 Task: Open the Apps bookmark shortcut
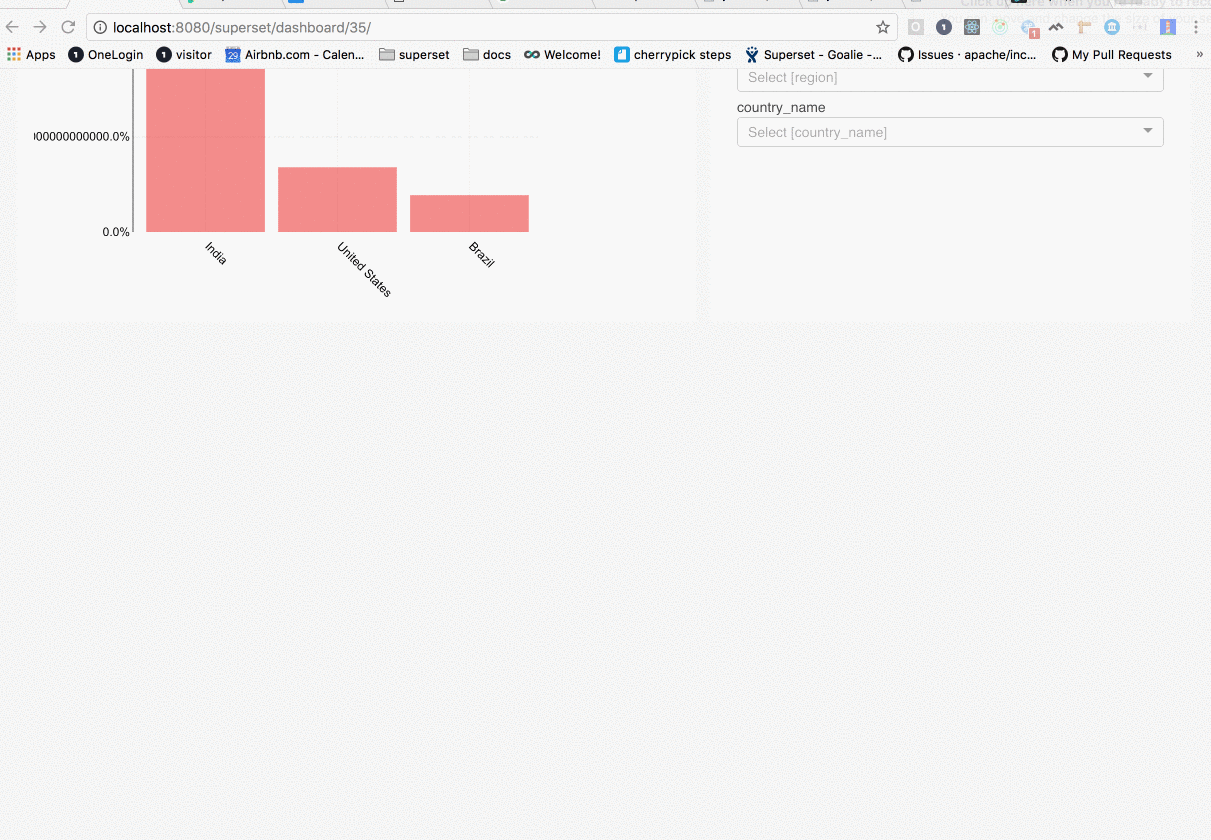coord(31,55)
